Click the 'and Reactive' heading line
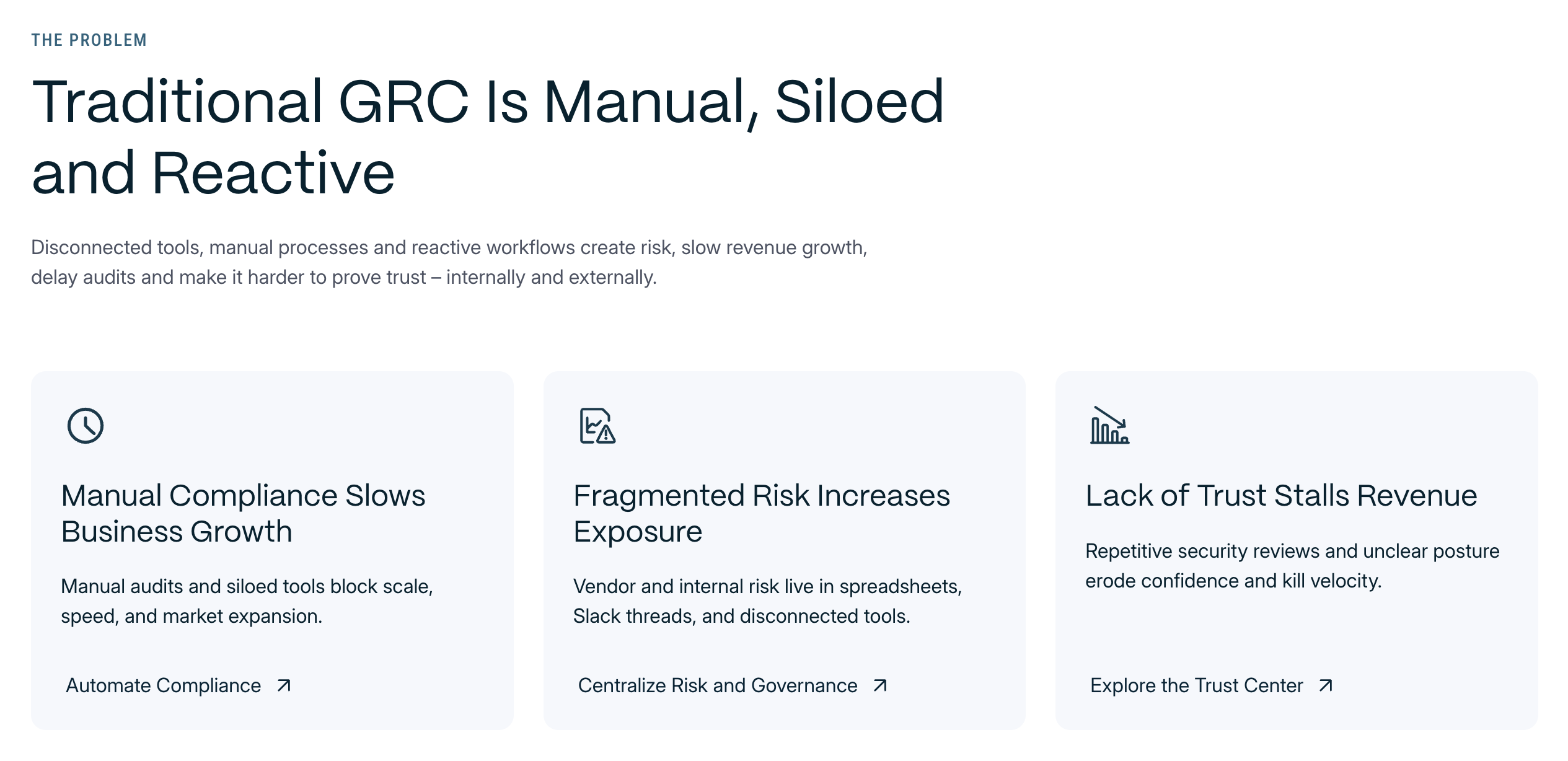1568x761 pixels. pos(213,173)
